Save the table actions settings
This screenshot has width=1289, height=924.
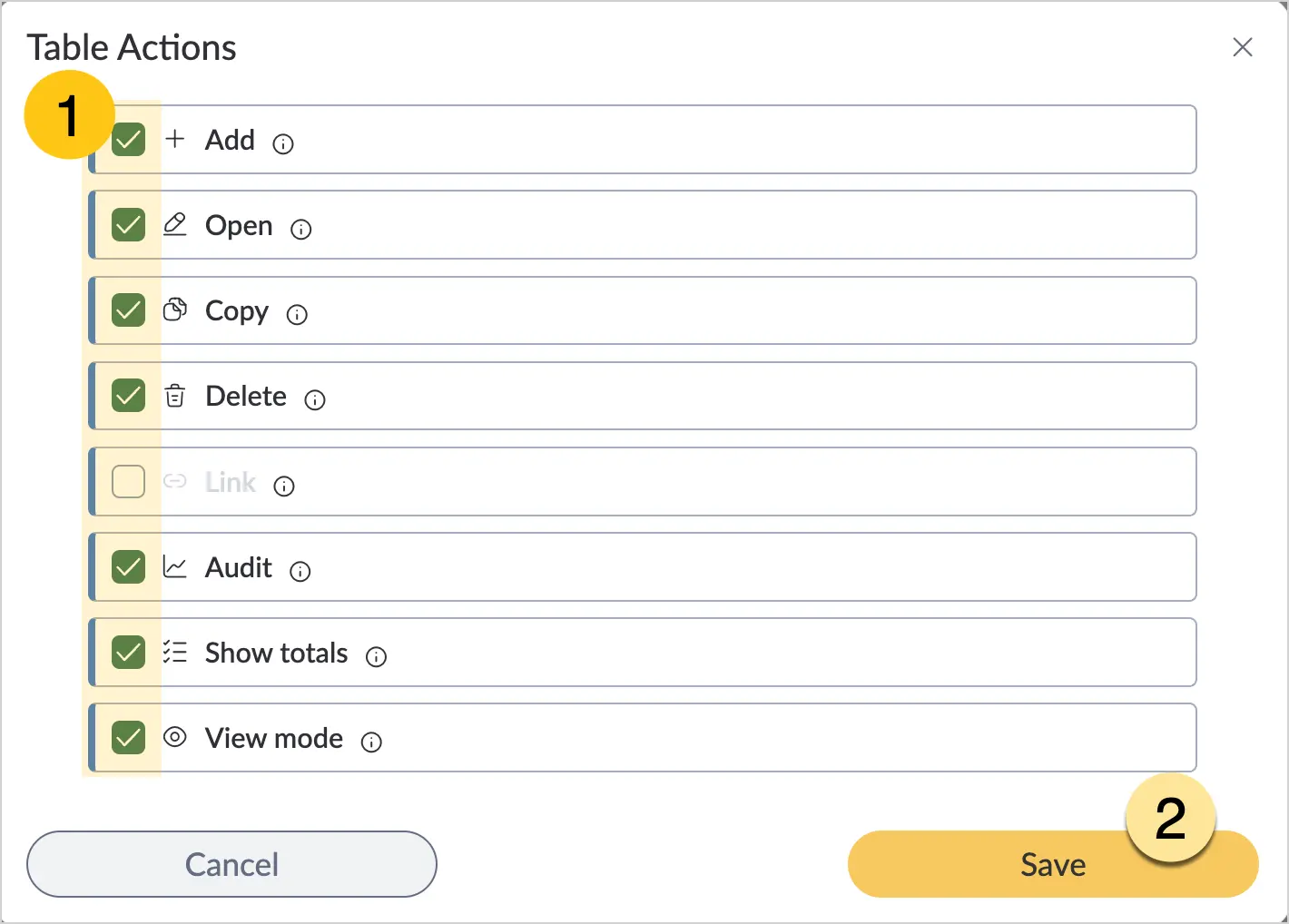(1053, 864)
